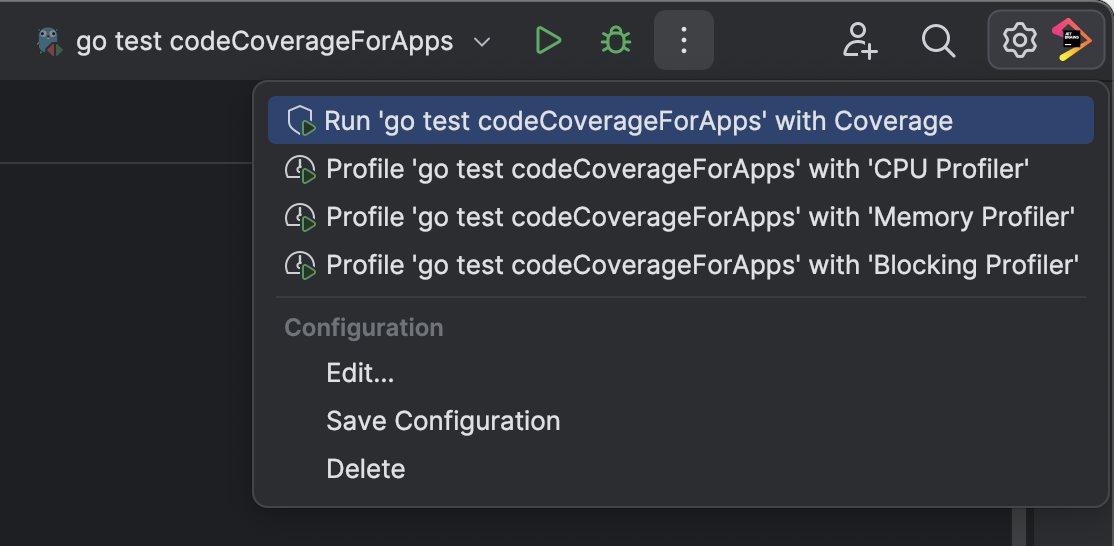The width and height of the screenshot is (1114, 546).
Task: Click the coverage shield icon in menu
Action: (x=301, y=122)
